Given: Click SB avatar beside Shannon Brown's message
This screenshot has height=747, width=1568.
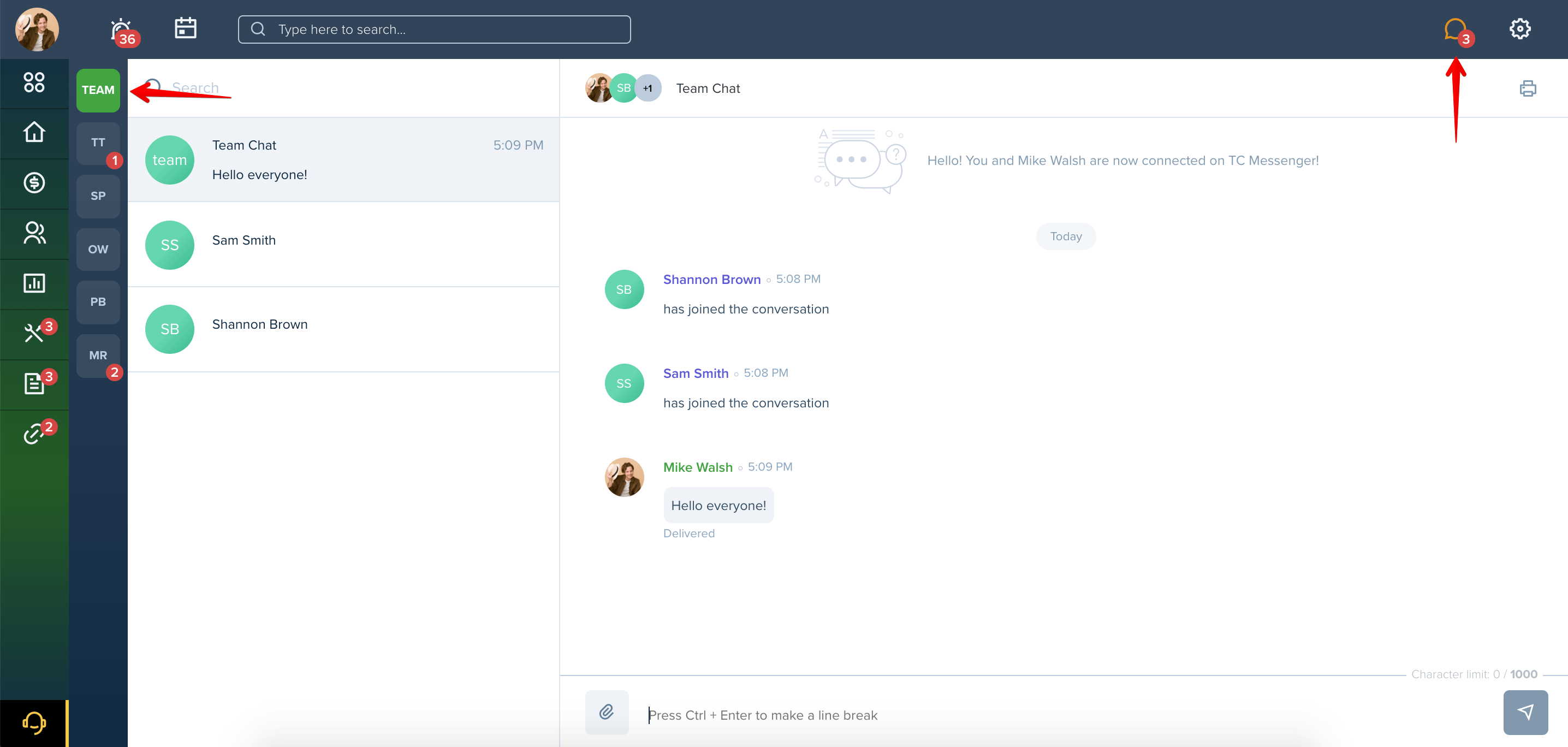Looking at the screenshot, I should [624, 290].
